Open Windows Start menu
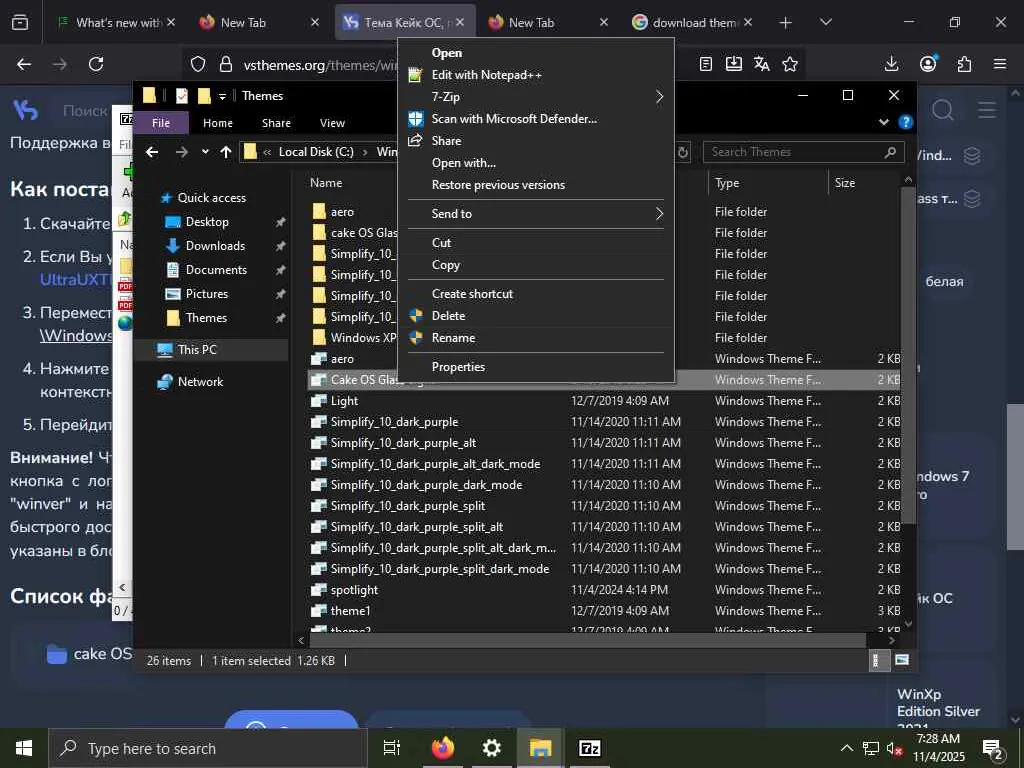 [24, 748]
